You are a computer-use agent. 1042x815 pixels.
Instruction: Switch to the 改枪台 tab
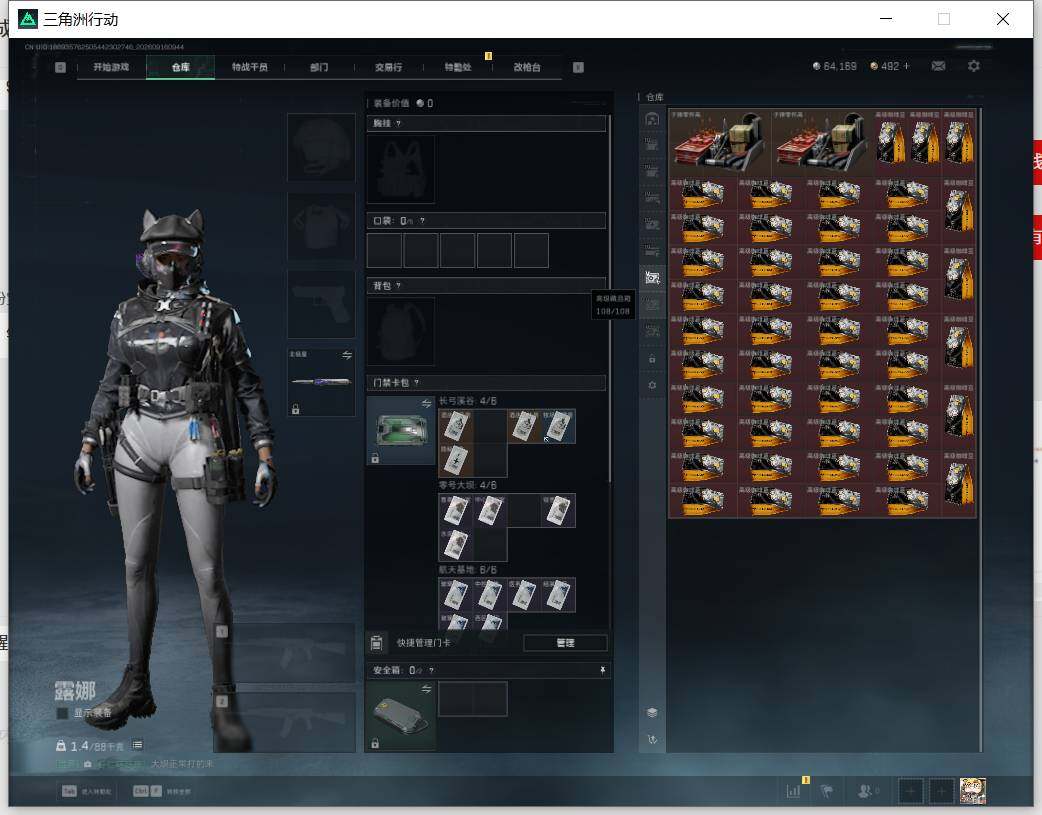tap(527, 67)
